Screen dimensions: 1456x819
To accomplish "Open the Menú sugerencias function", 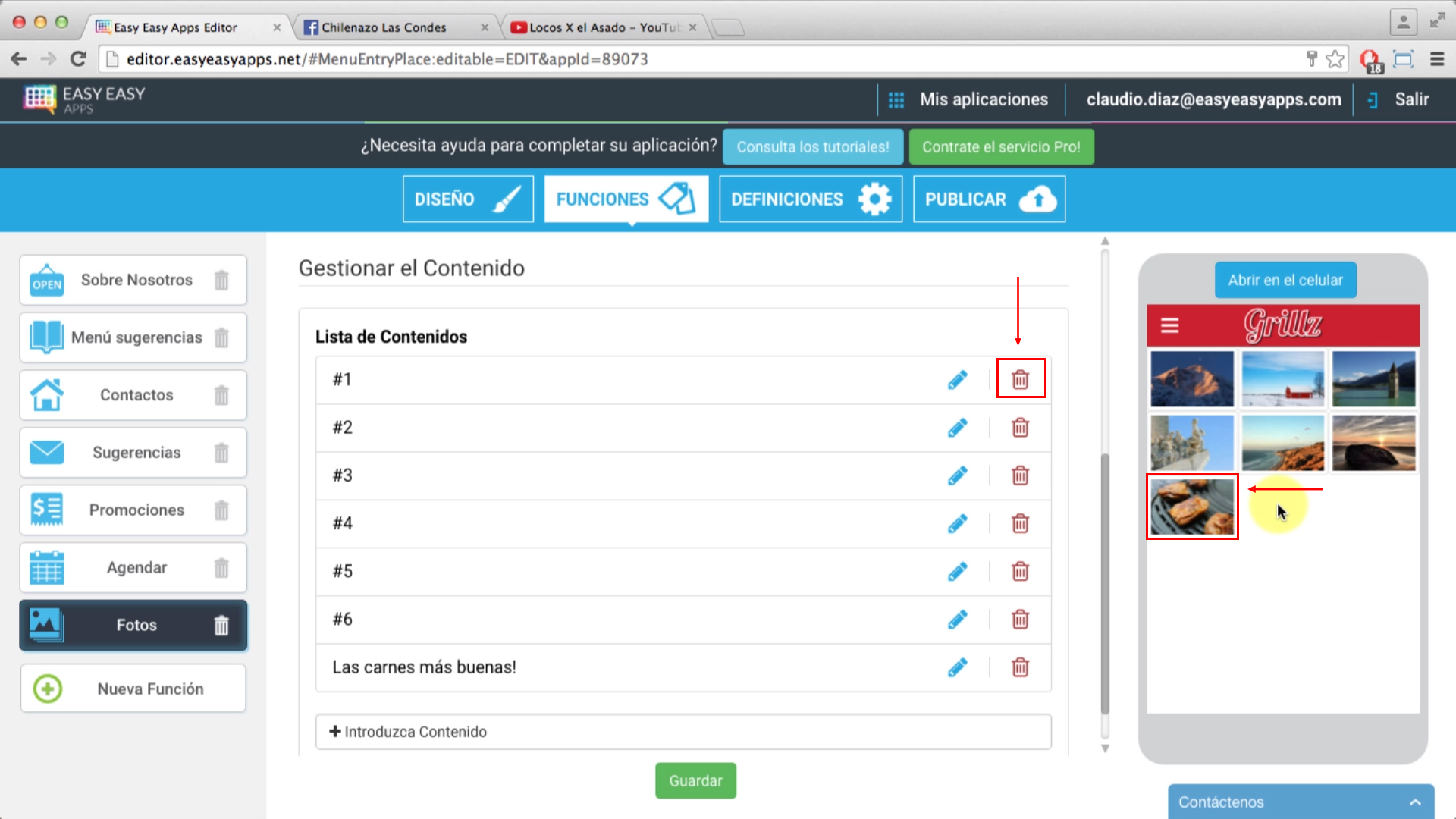I will coord(136,337).
